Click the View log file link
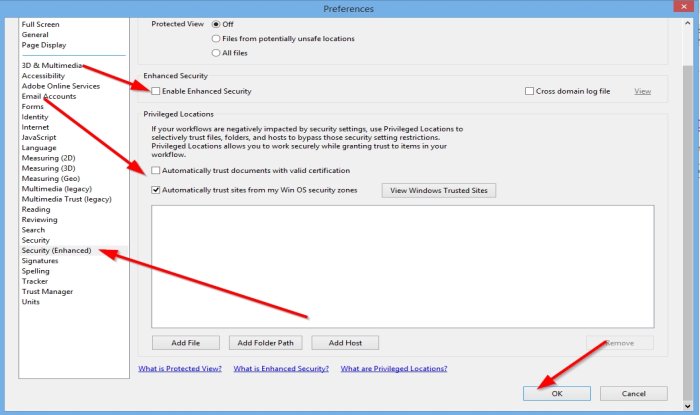Viewport: 700px width, 415px height. (x=642, y=91)
